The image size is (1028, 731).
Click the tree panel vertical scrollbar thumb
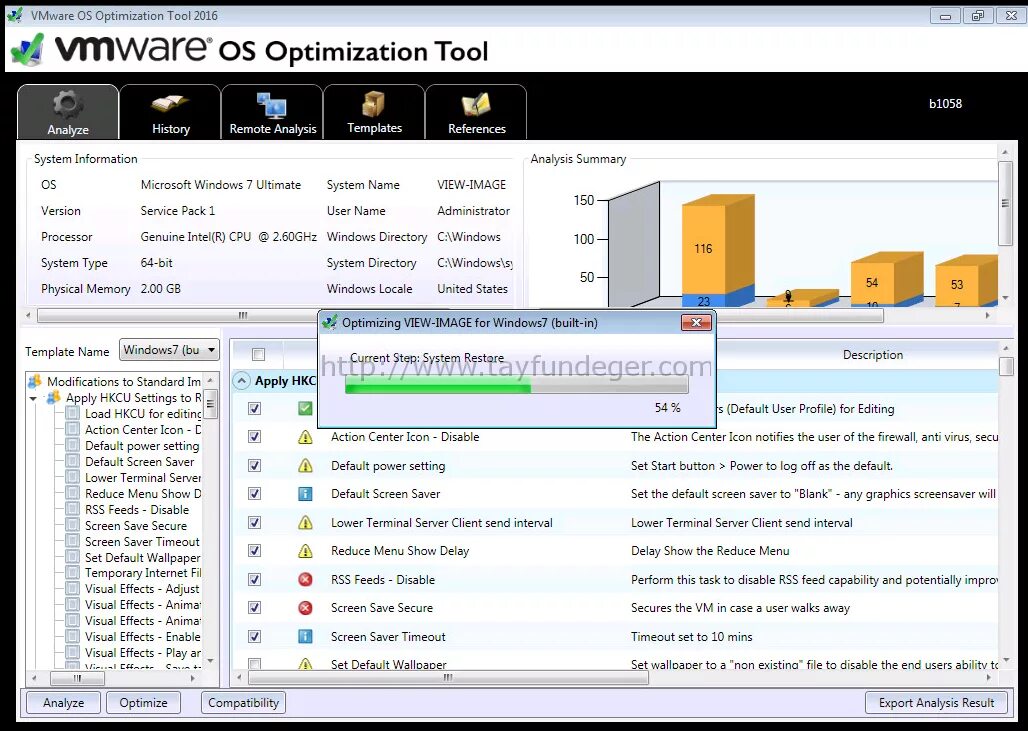click(210, 404)
